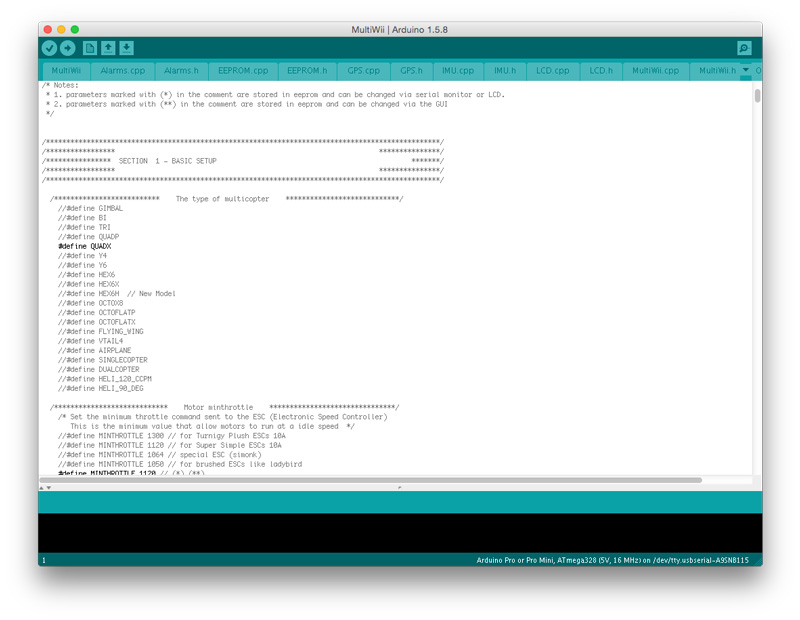
Task: Switch to the IMU.cpp tab
Action: [458, 71]
